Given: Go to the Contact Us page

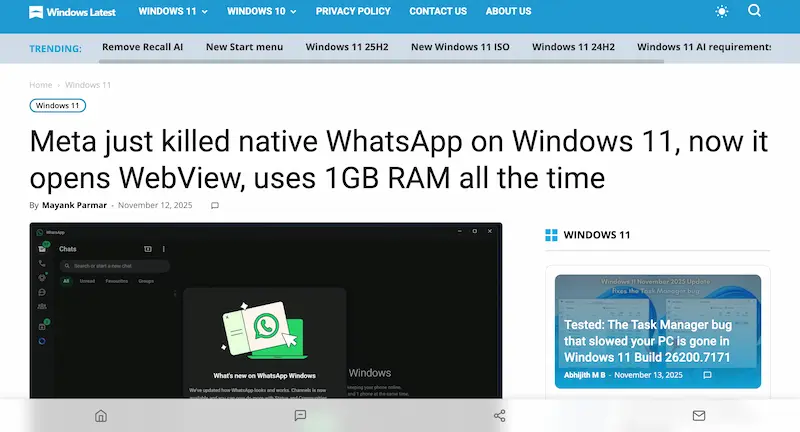Looking at the screenshot, I should (437, 12).
